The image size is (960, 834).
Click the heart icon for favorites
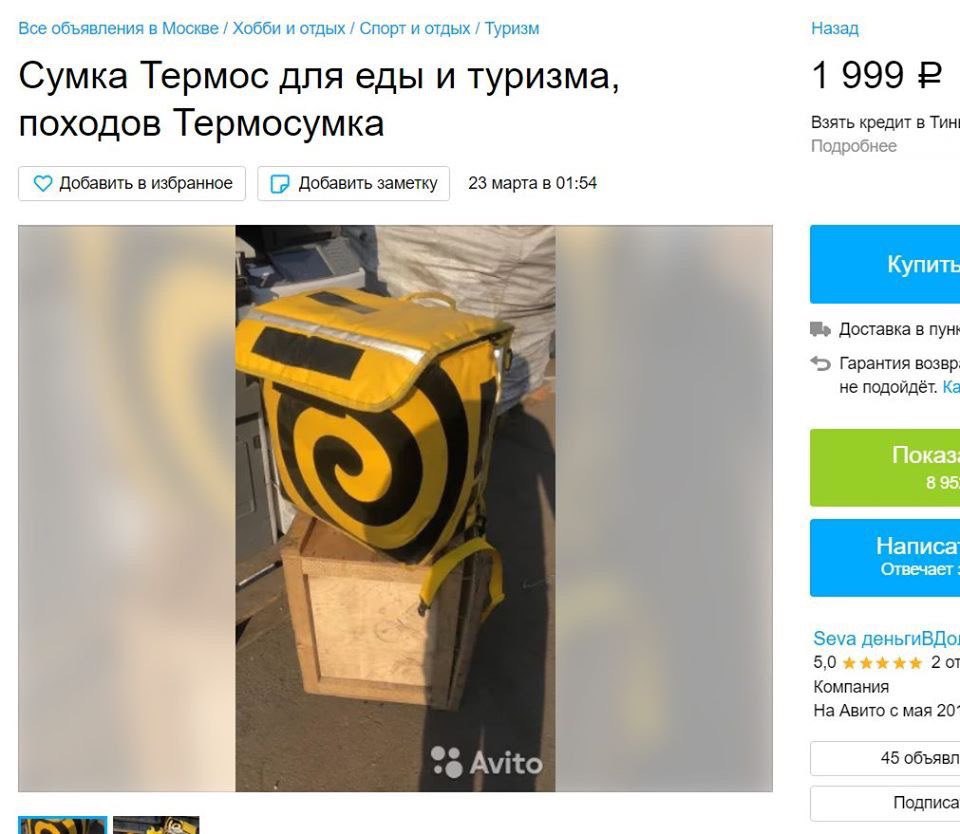coord(43,183)
